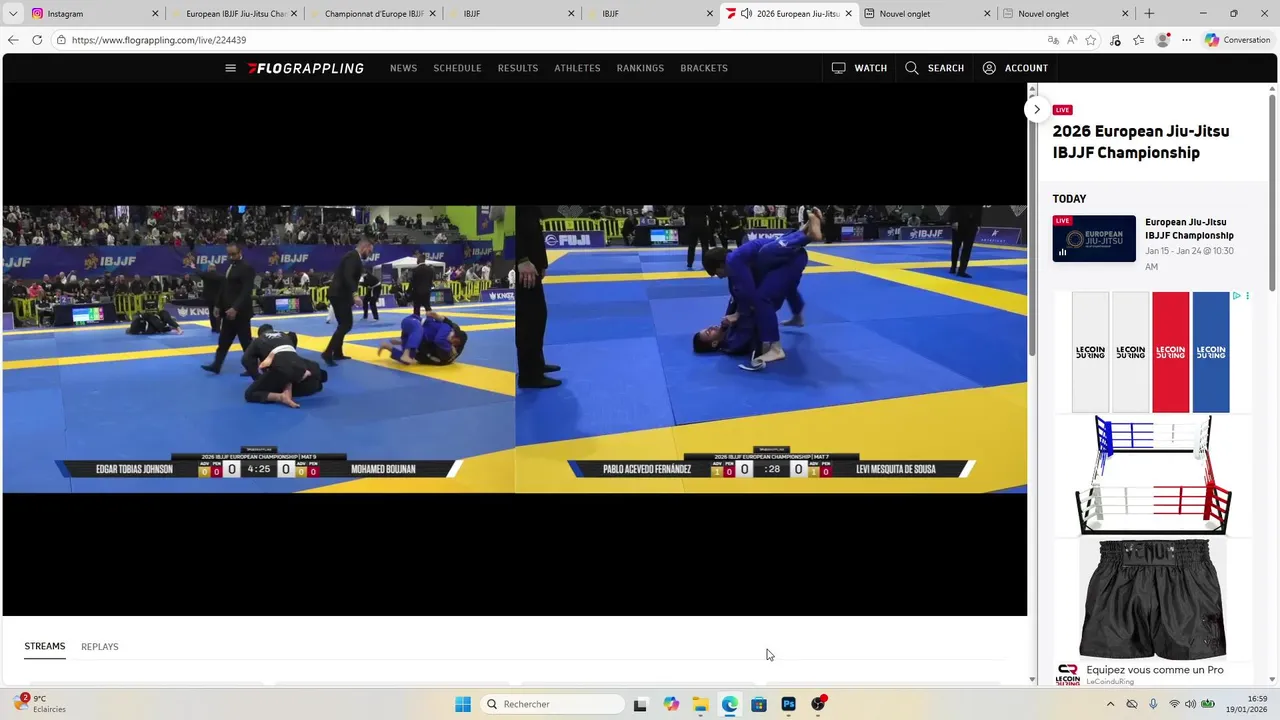Open the media control icon

click(x=1116, y=40)
